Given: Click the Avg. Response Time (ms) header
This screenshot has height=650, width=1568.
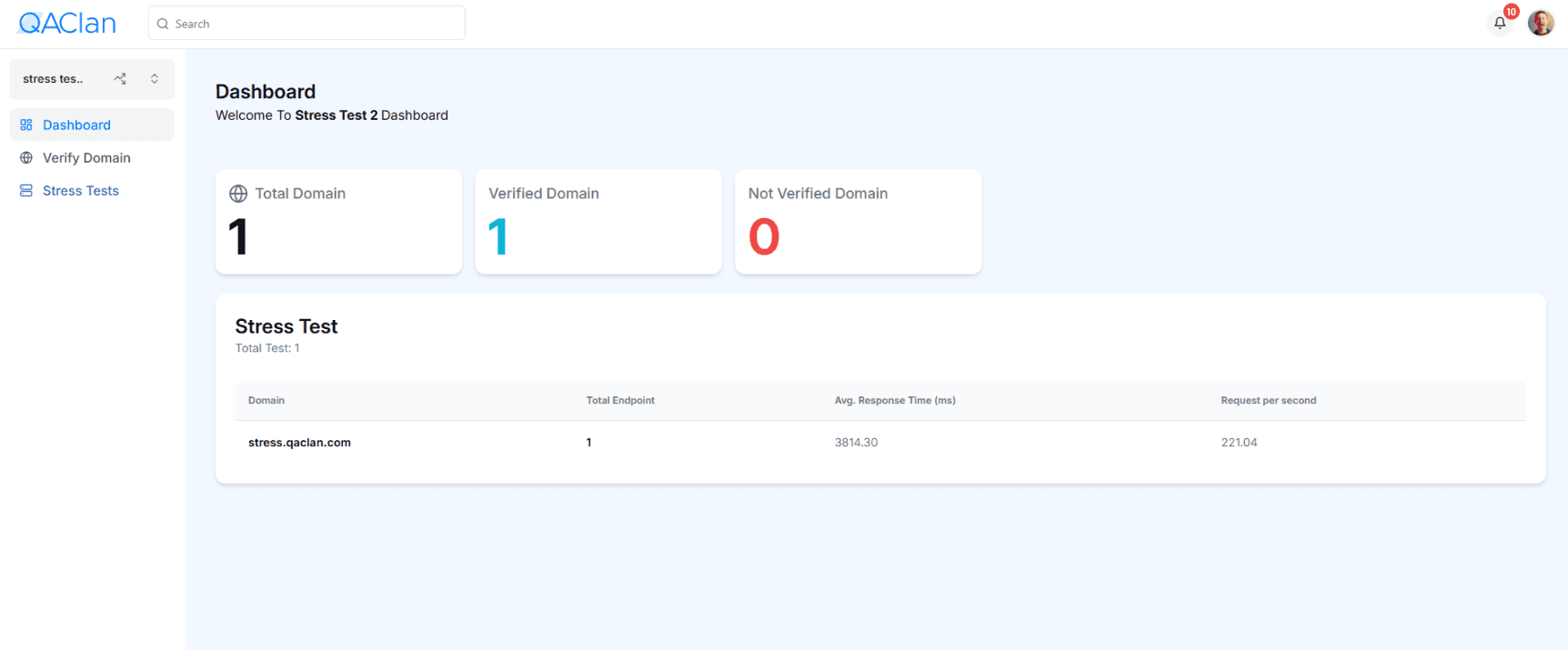Looking at the screenshot, I should (895, 400).
